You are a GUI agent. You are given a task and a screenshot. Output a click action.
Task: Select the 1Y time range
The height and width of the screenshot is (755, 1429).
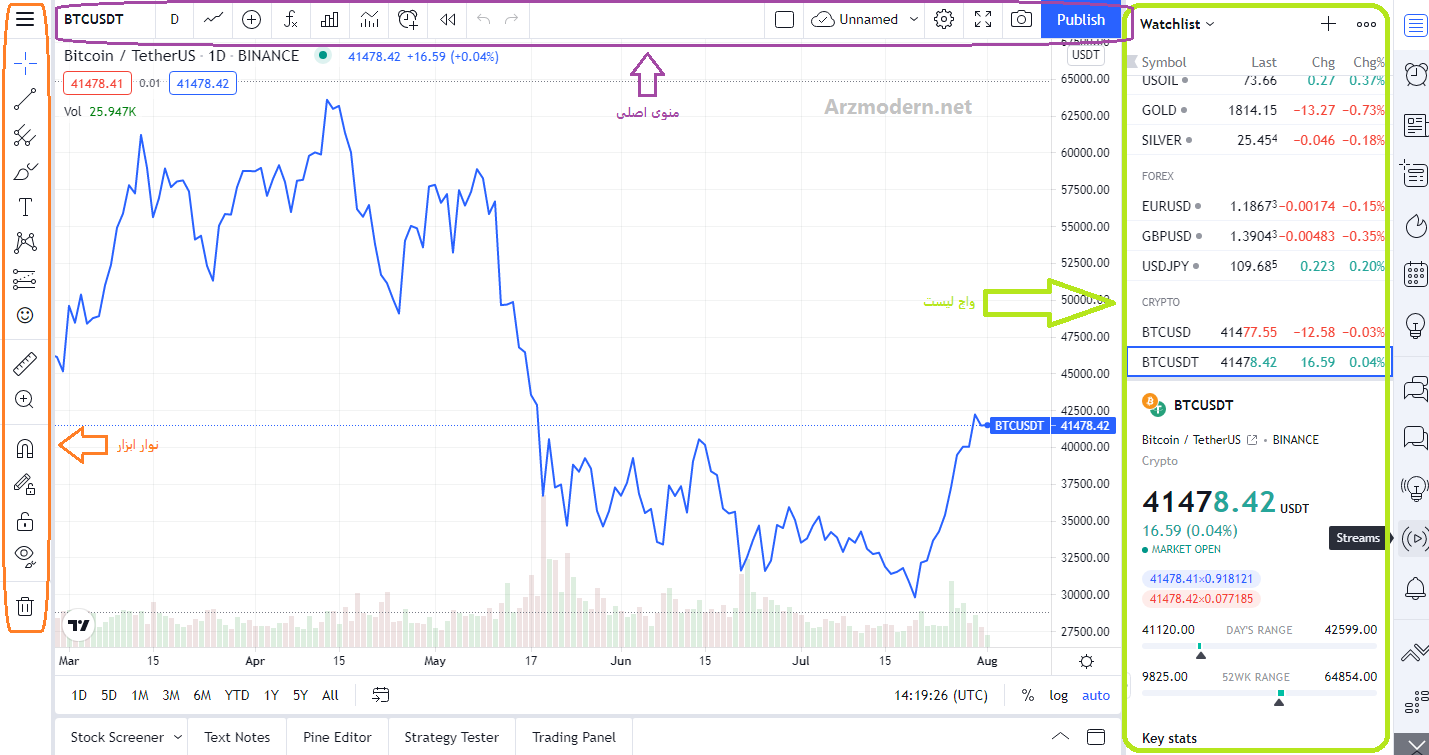pos(271,695)
